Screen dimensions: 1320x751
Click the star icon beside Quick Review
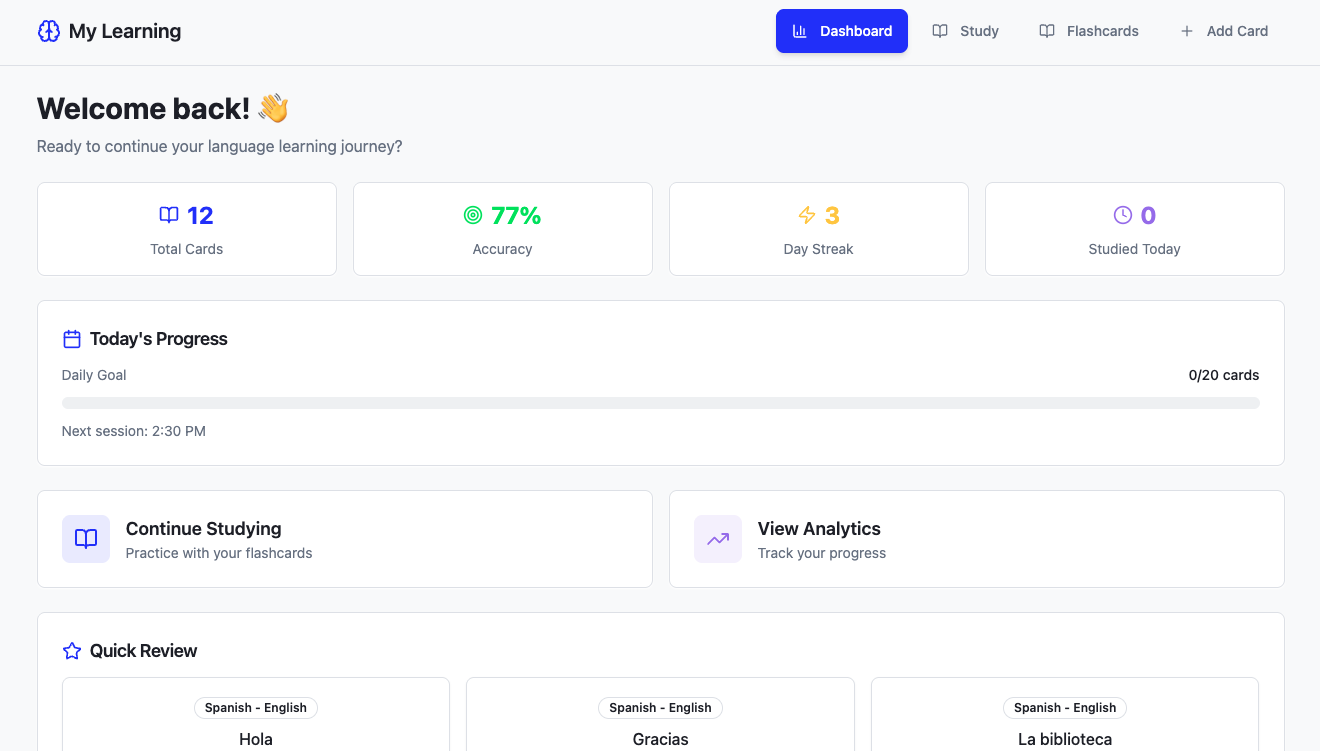tap(72, 651)
